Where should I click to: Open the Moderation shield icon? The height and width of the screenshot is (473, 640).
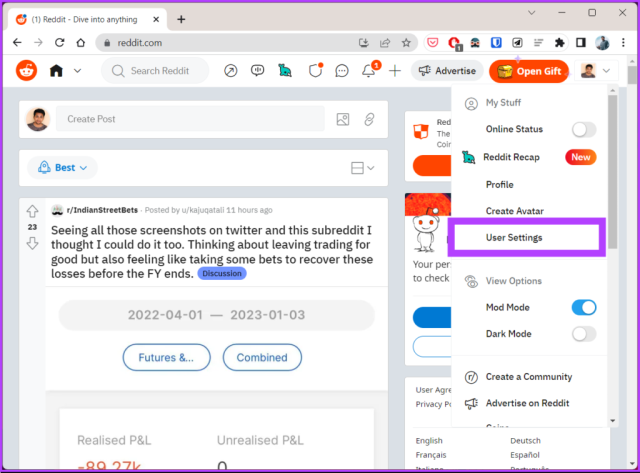315,71
